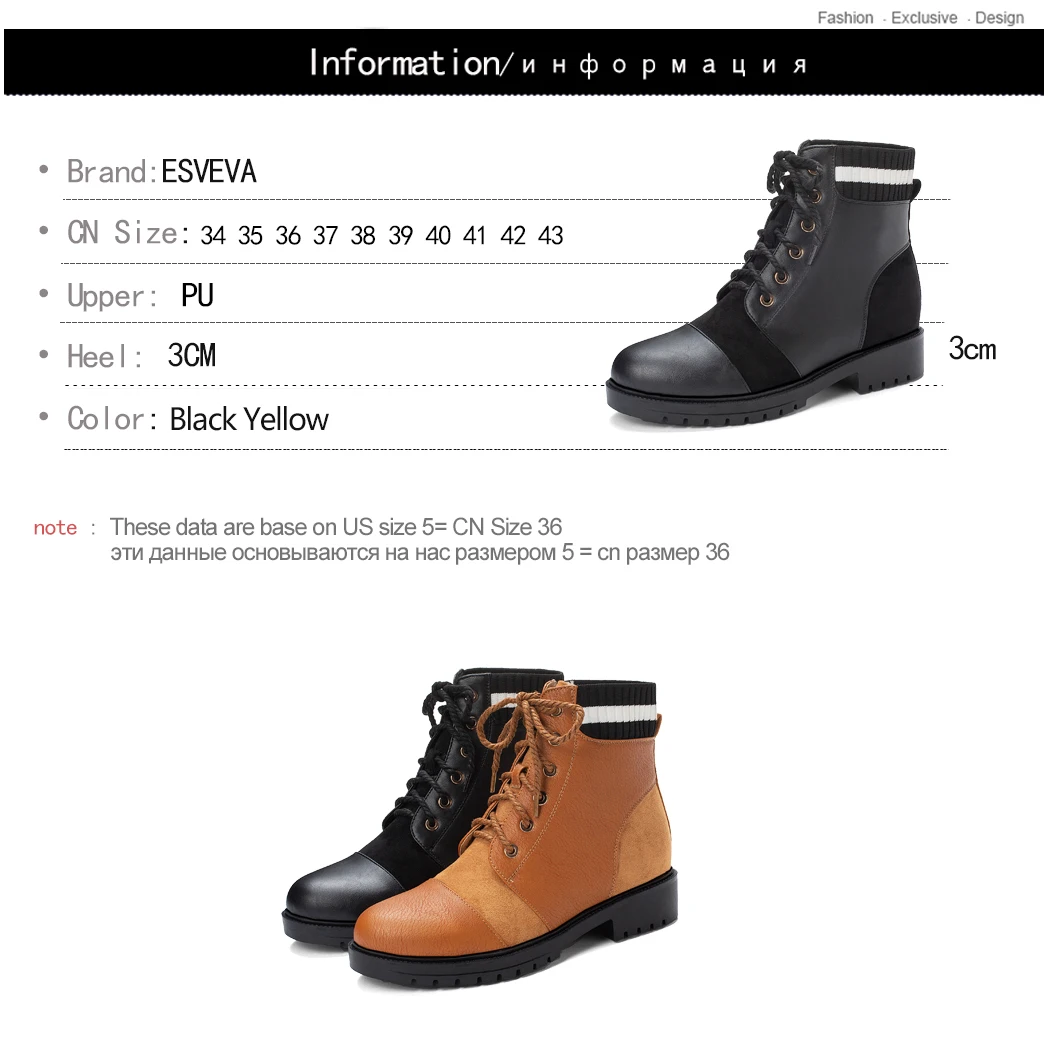
Task: Click the 3cm heel height label beside boot
Action: 972,349
